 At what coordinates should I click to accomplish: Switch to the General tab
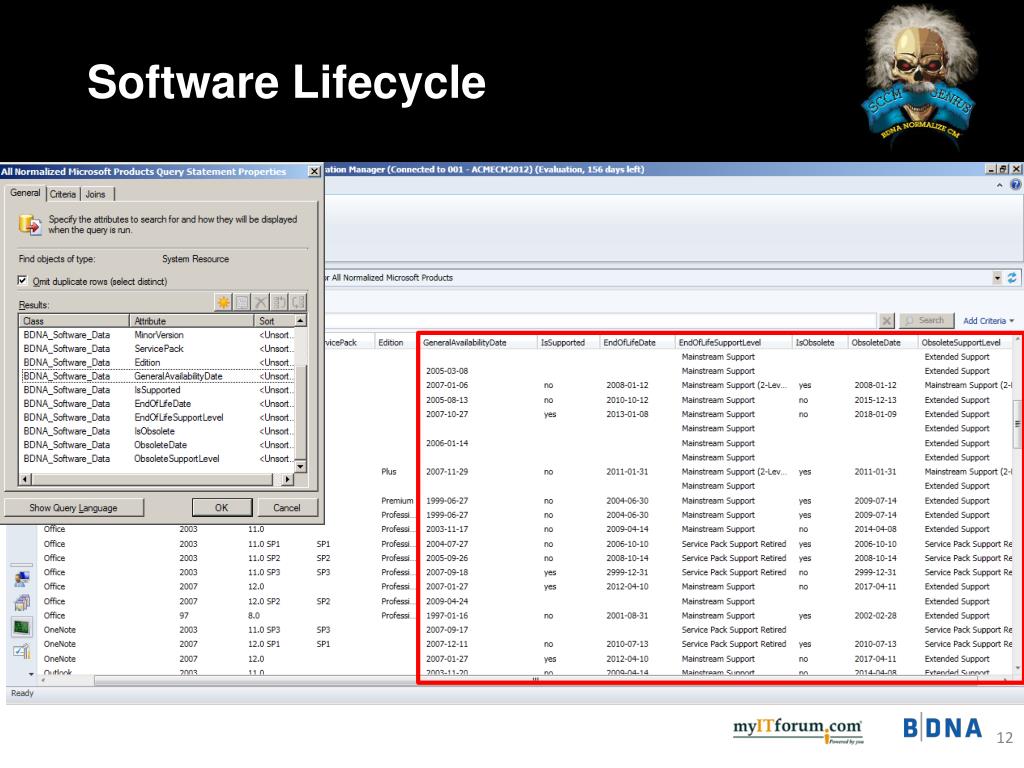[x=25, y=193]
